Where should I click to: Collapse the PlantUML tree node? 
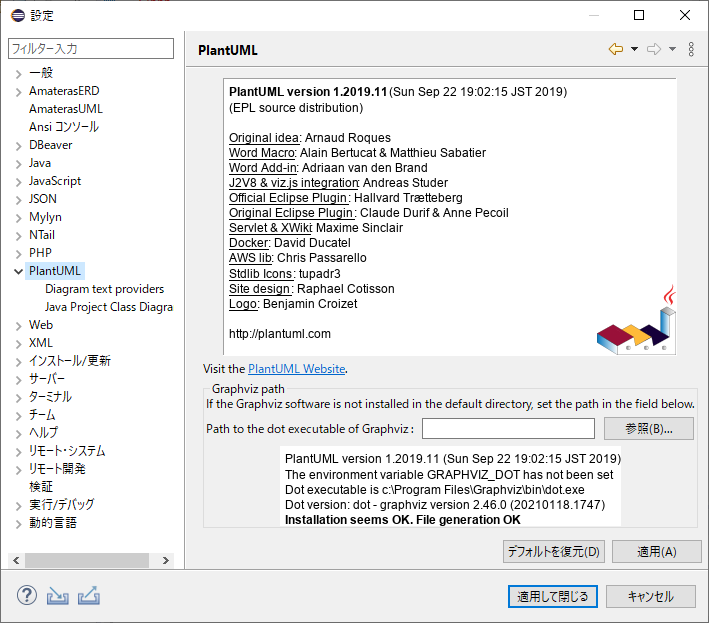[x=18, y=271]
